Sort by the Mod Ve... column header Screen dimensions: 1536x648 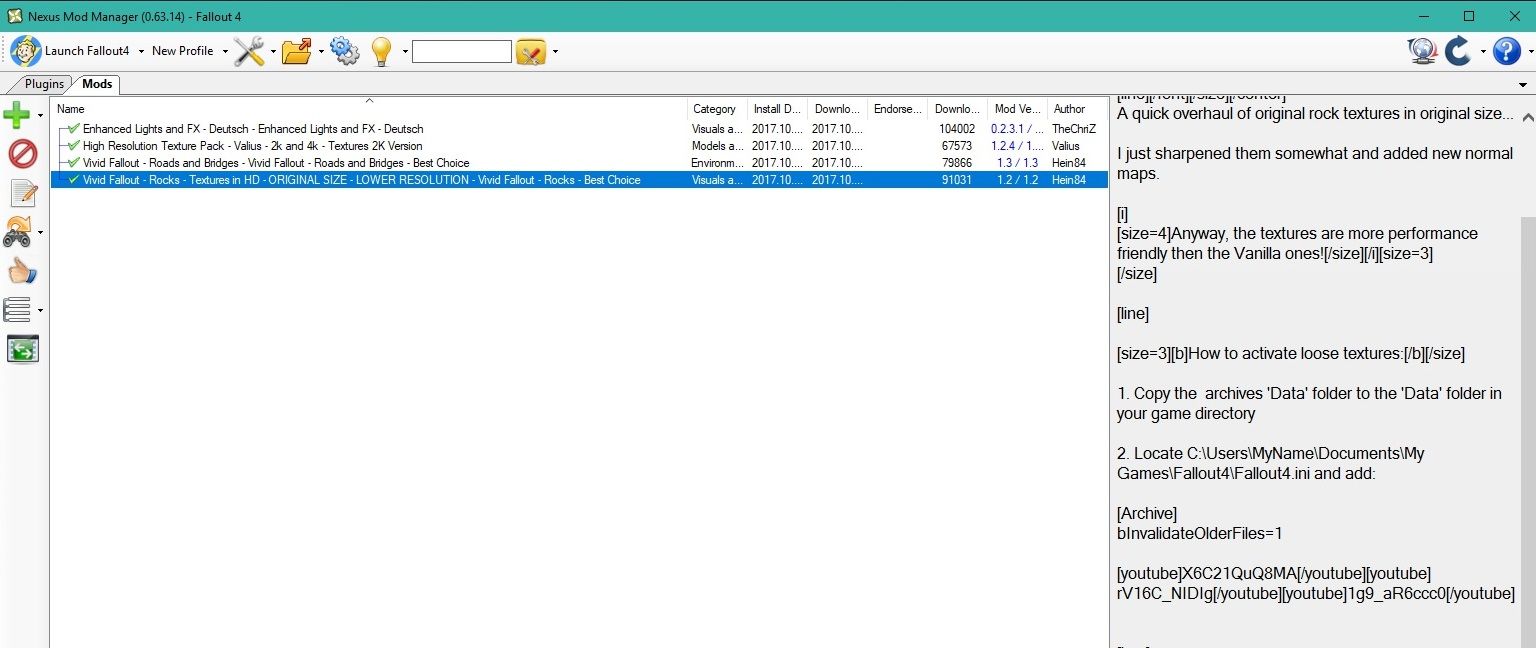1017,109
